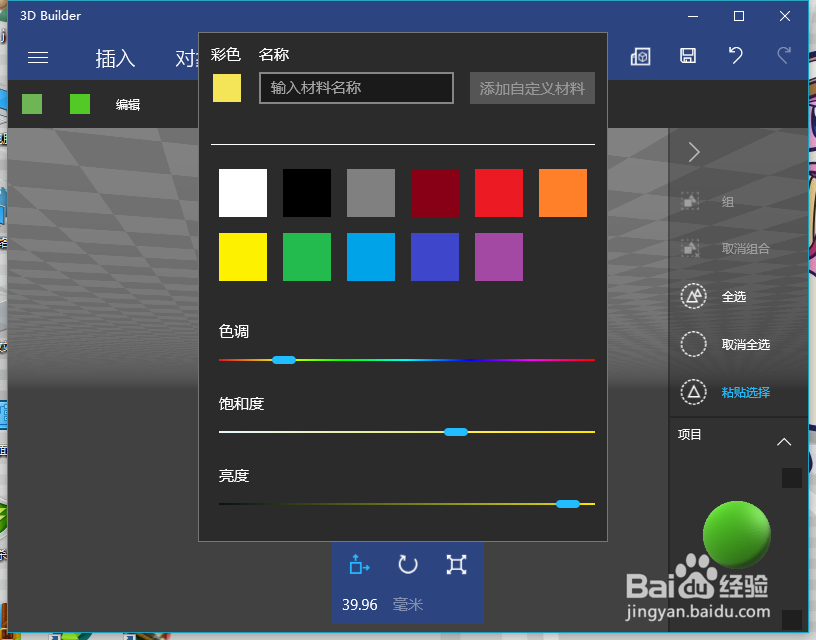Pick the white color swatch
816x640 pixels.
pyautogui.click(x=243, y=193)
